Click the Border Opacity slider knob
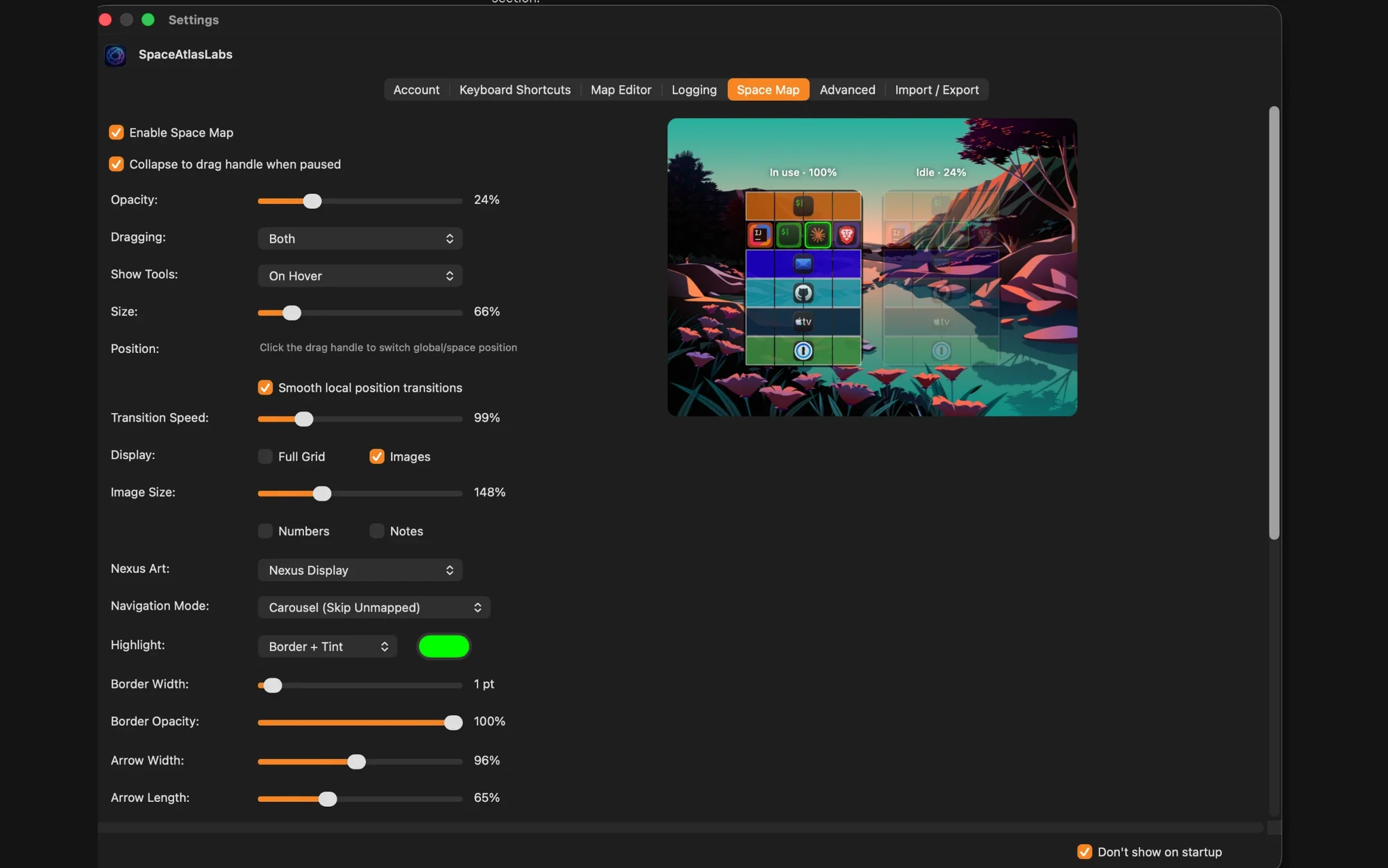The height and width of the screenshot is (868, 1388). pos(453,723)
